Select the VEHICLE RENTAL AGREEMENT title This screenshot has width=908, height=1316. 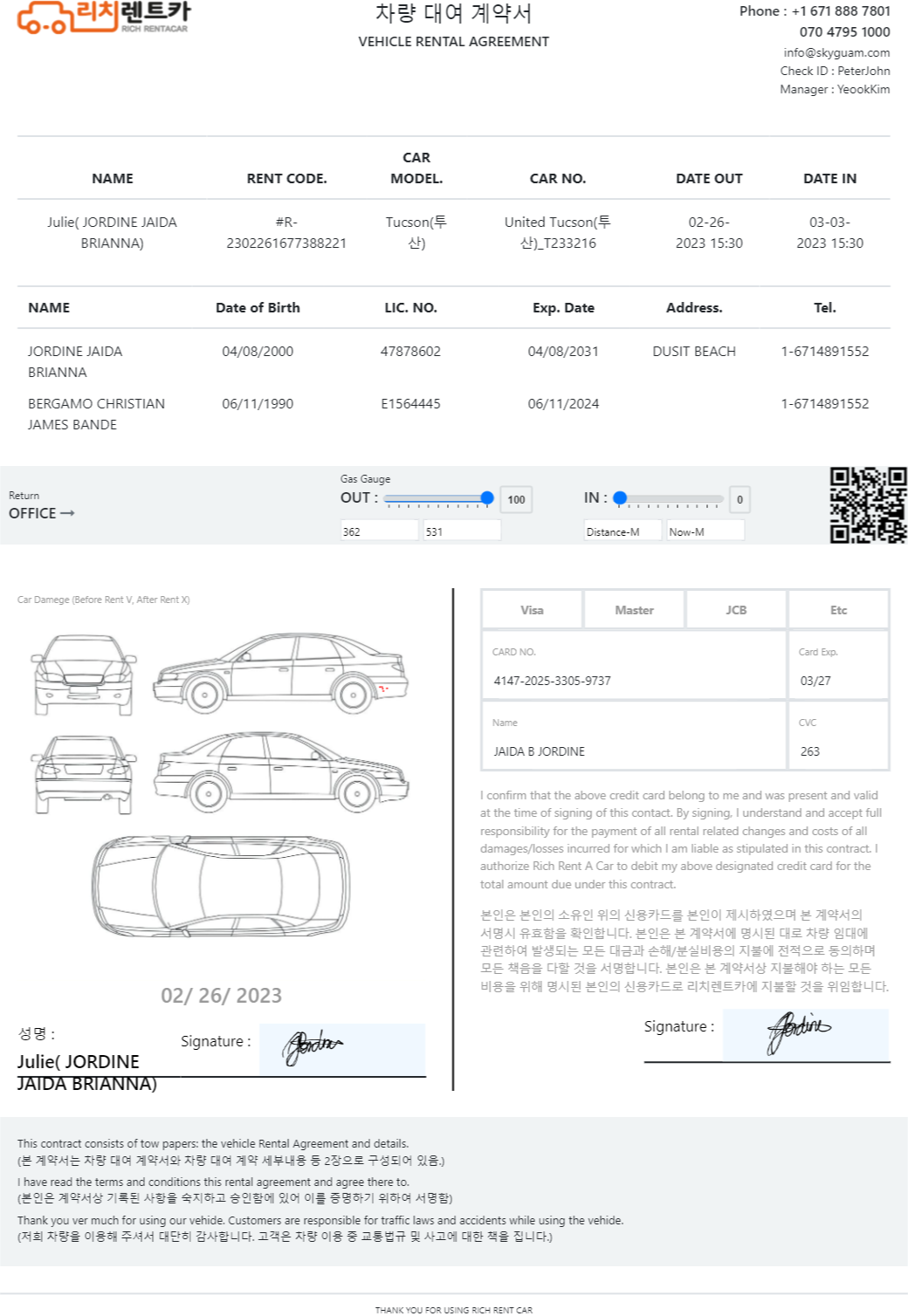point(453,41)
